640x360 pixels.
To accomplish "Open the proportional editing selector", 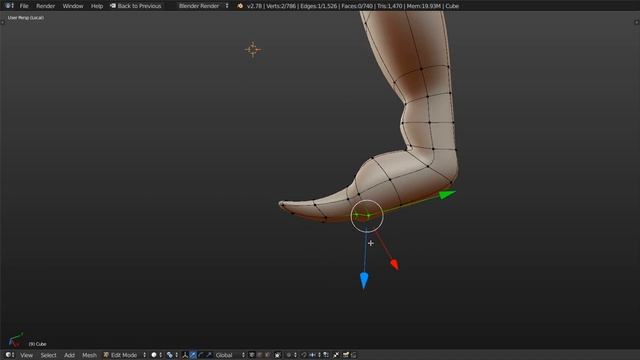I will tap(291, 355).
